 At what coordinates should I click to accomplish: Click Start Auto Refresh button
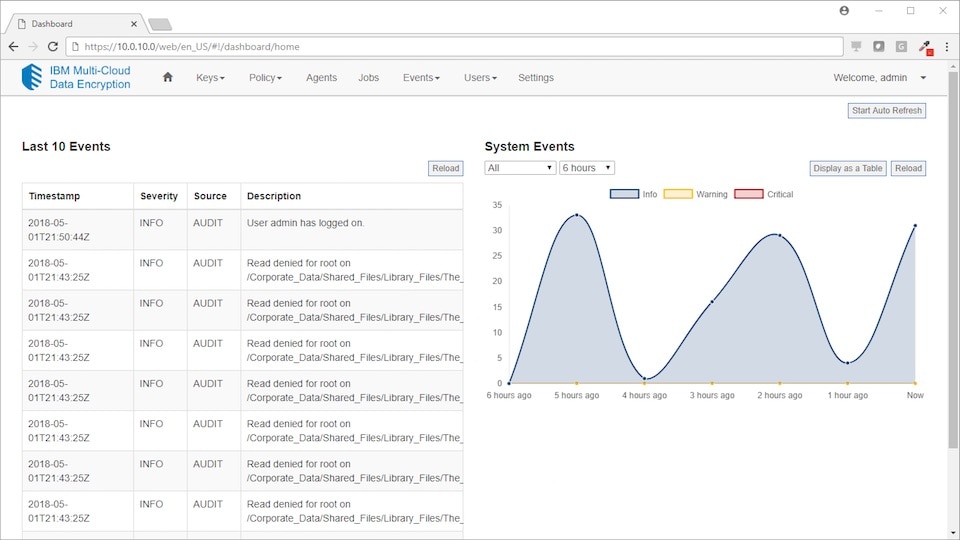[x=887, y=111]
